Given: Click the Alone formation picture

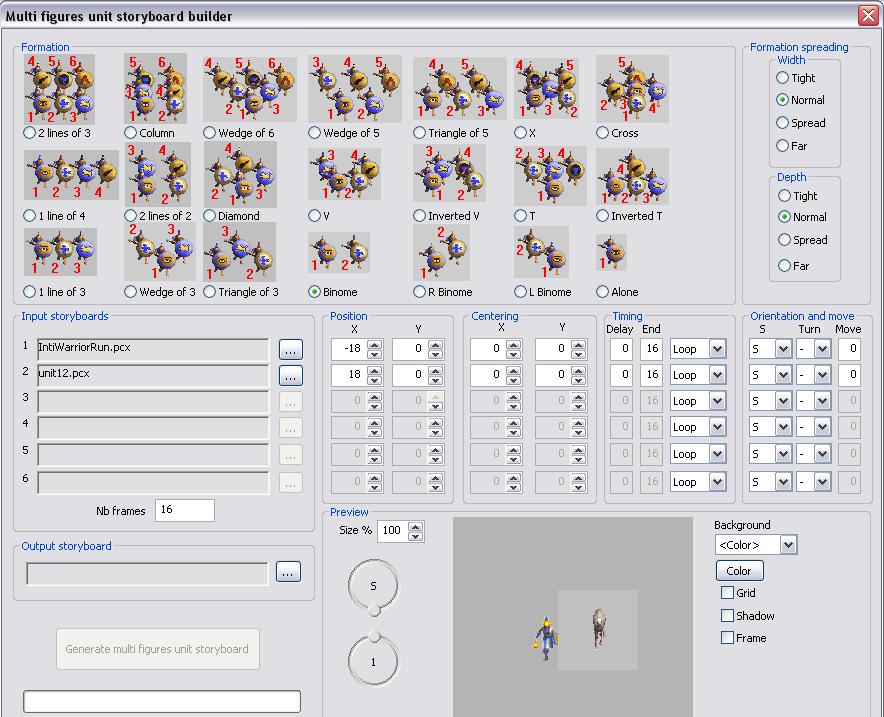Looking at the screenshot, I should pyautogui.click(x=612, y=253).
